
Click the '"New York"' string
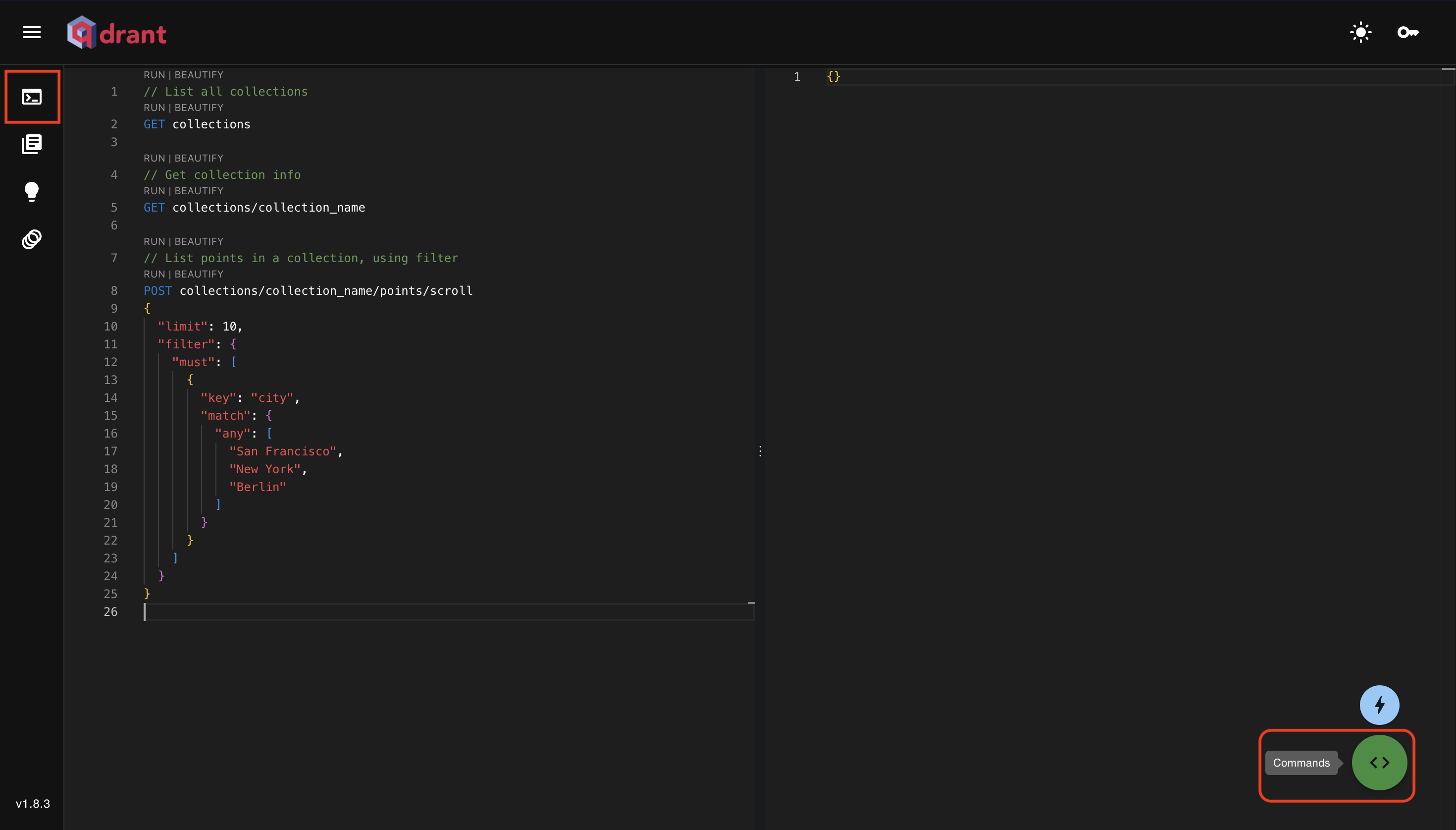[x=265, y=469]
